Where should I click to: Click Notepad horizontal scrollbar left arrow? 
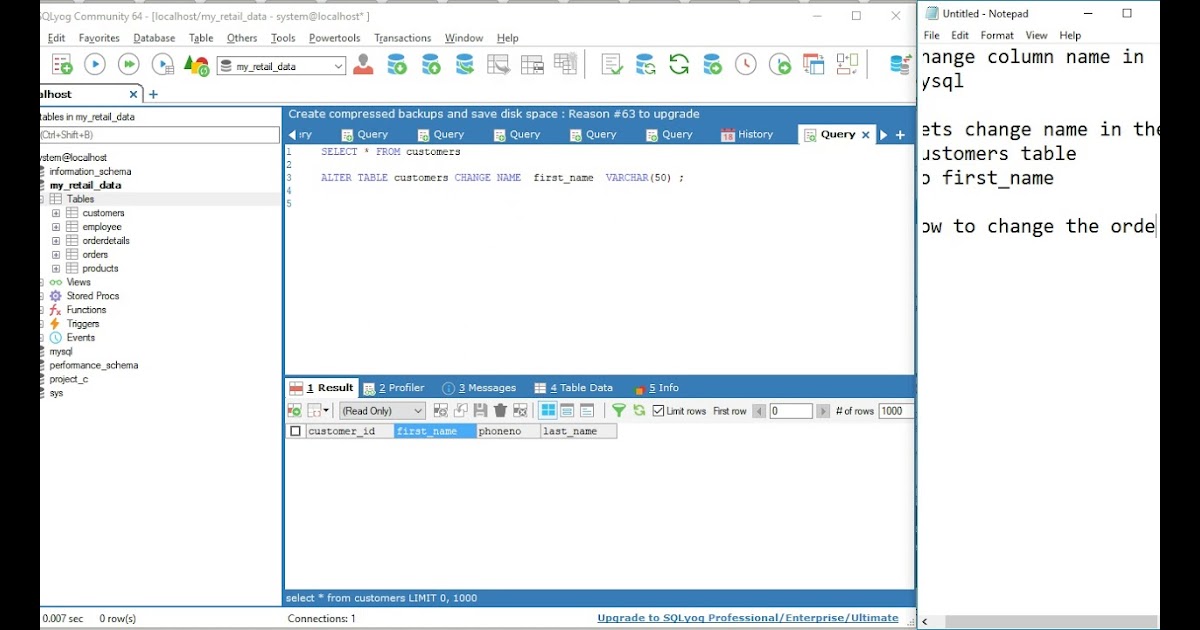925,621
